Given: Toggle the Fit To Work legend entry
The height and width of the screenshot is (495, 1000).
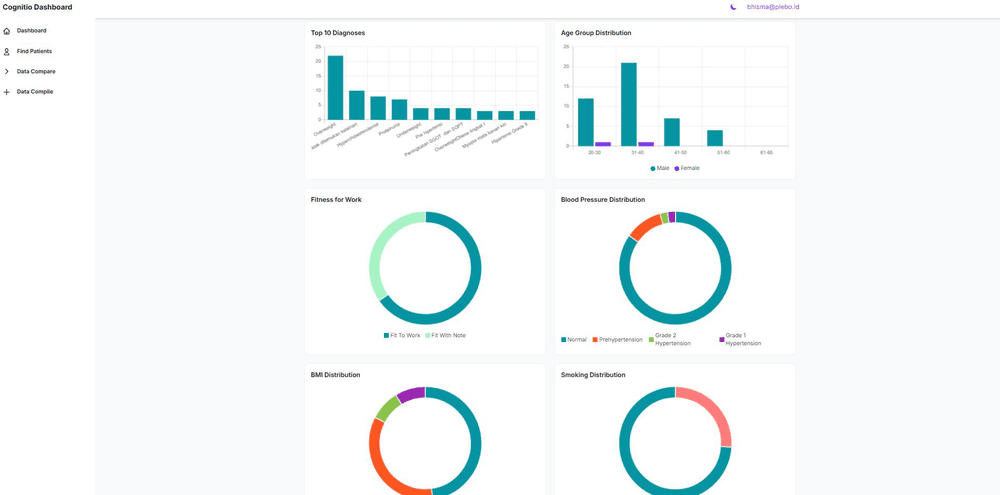Looking at the screenshot, I should [x=402, y=336].
